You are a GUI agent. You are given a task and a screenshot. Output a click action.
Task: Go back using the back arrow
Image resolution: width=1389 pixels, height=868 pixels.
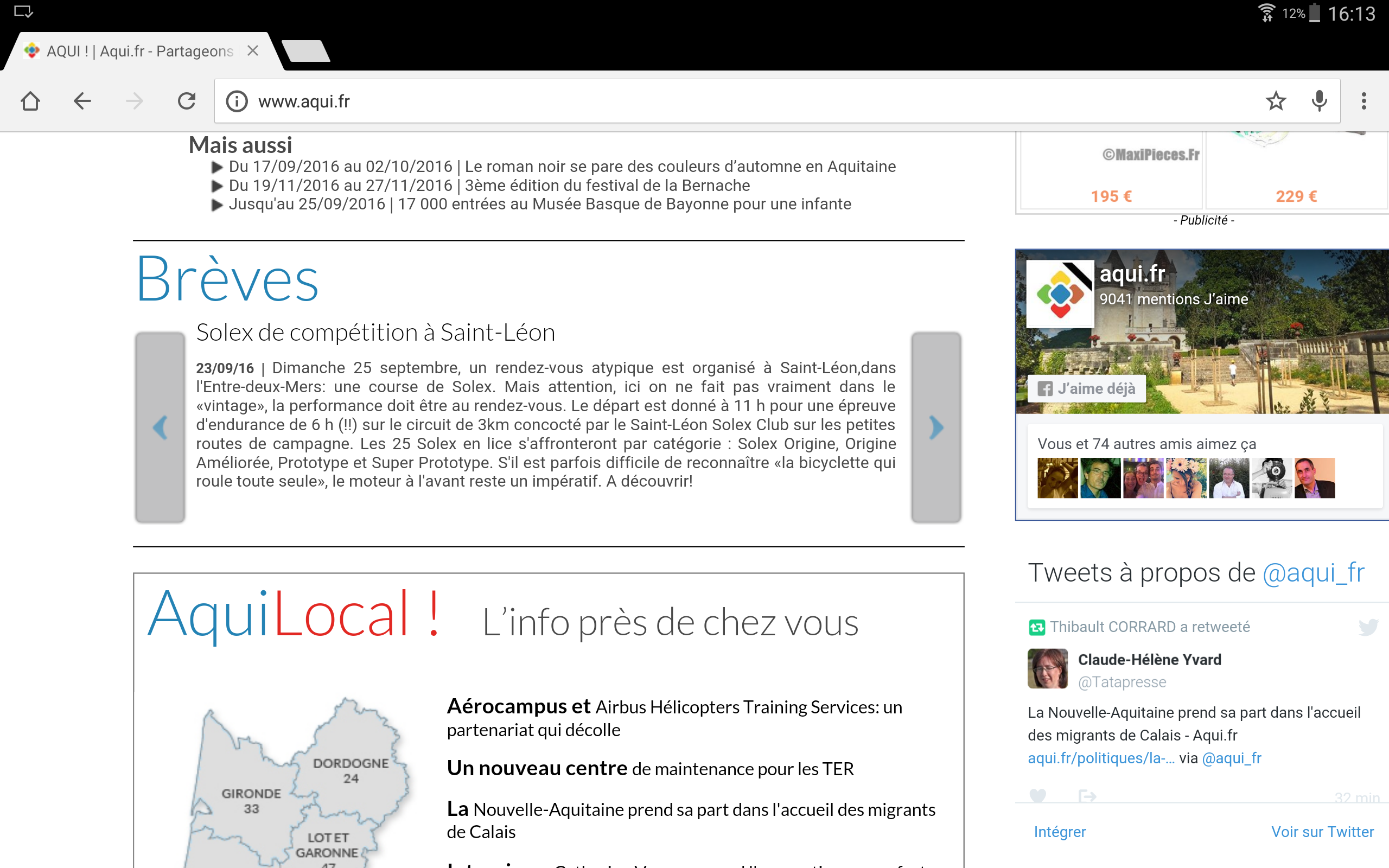[82, 101]
